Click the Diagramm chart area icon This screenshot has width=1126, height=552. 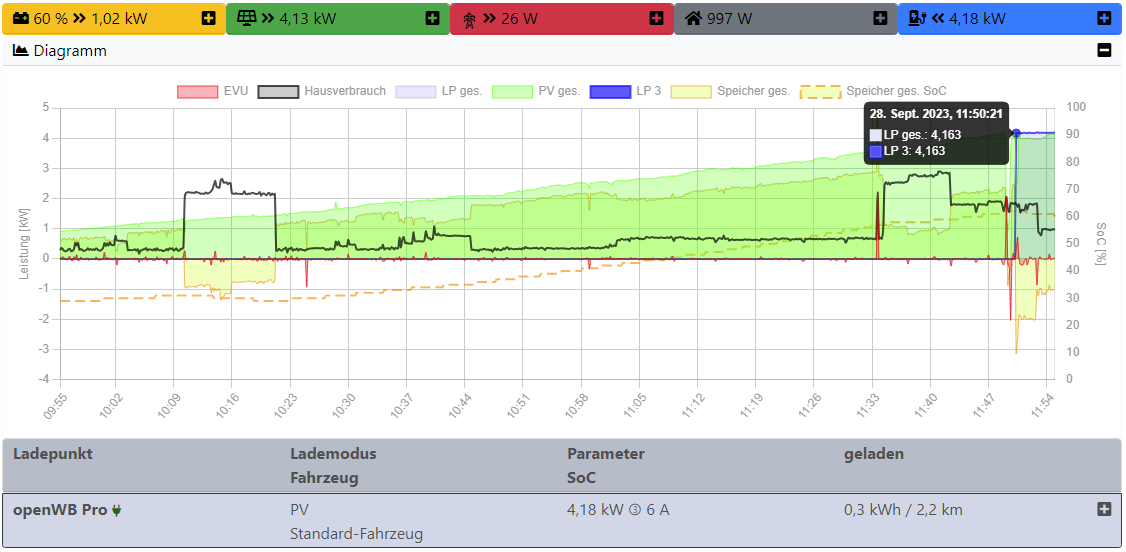click(20, 51)
